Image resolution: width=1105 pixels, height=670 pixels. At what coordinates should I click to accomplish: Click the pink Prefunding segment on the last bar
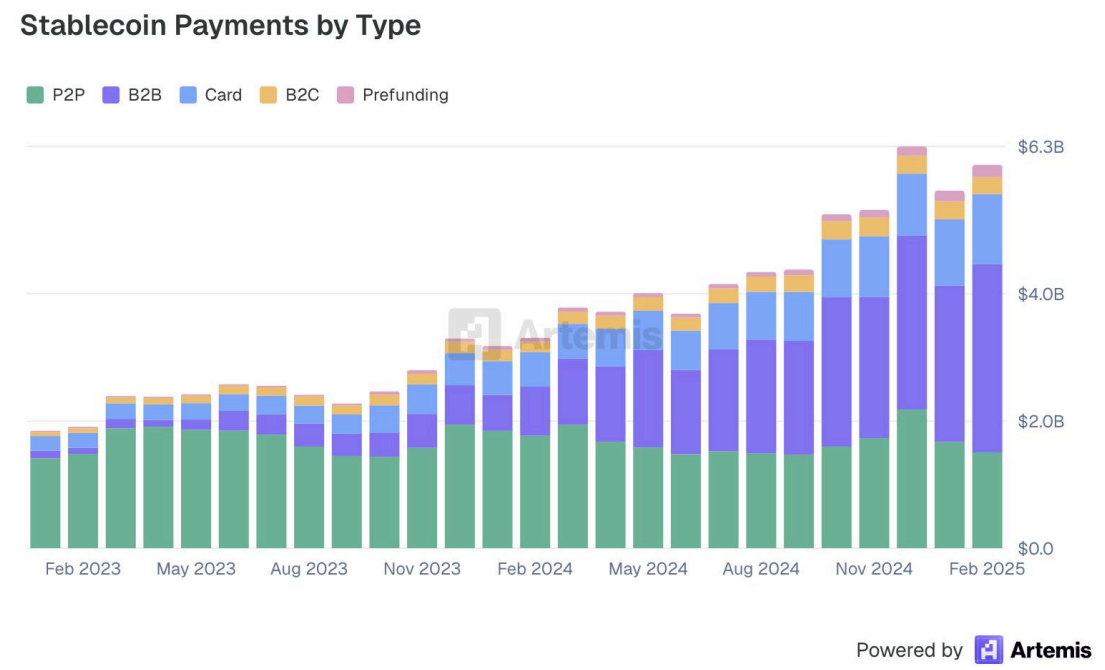pos(986,169)
